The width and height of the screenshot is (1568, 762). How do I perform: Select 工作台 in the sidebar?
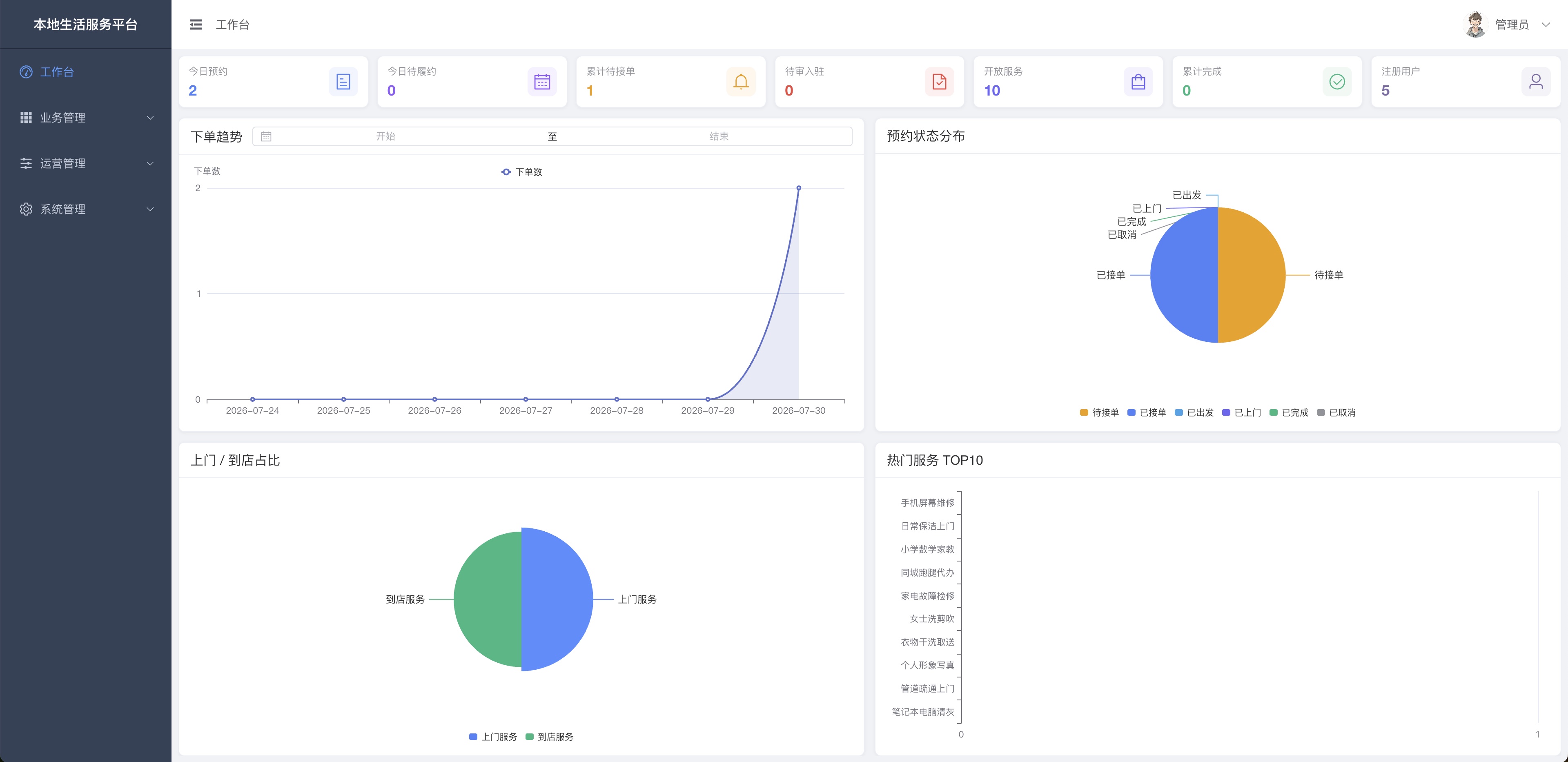[x=86, y=72]
